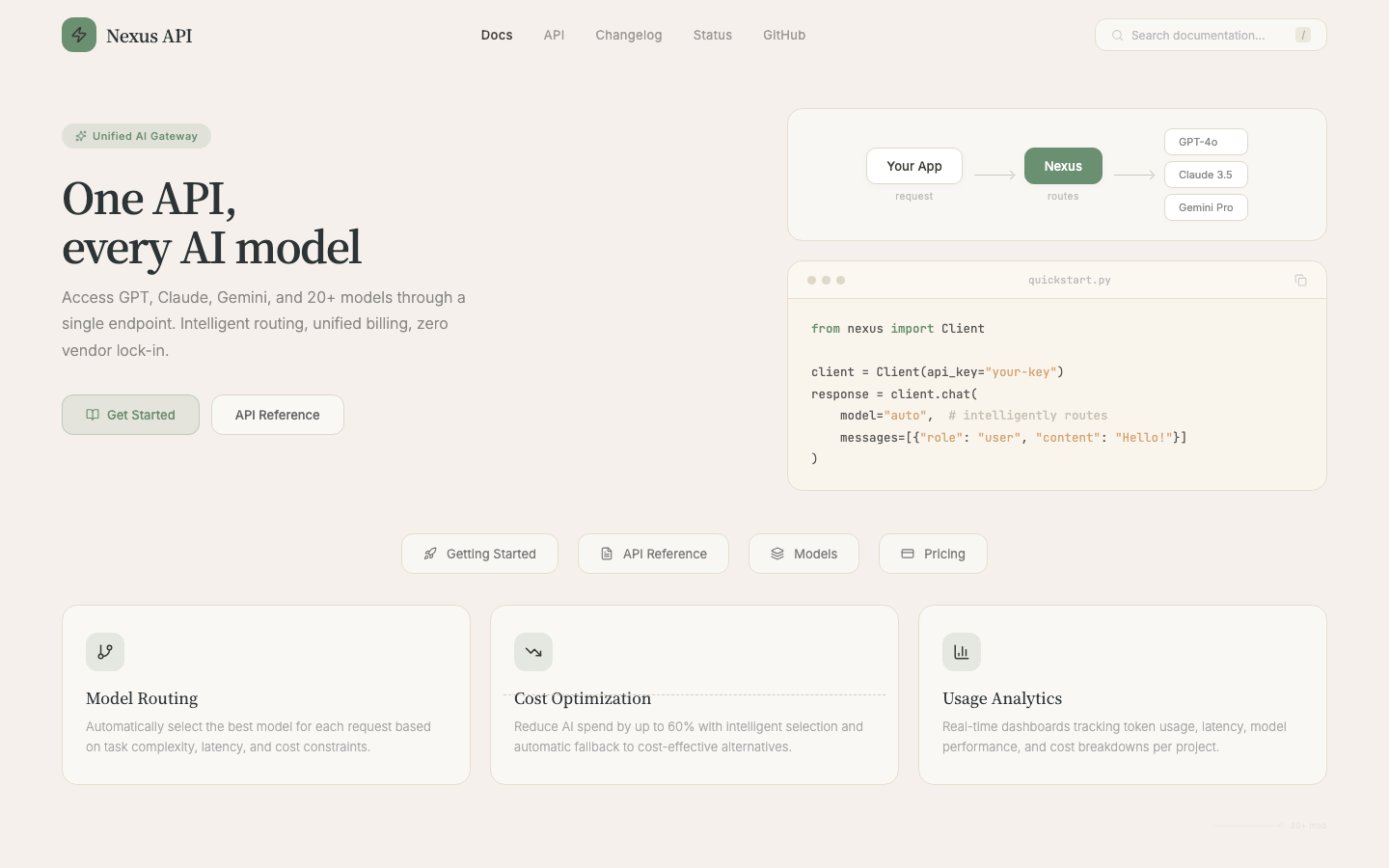Click the Usage Analytics card title
Image resolution: width=1389 pixels, height=868 pixels.
1002,698
